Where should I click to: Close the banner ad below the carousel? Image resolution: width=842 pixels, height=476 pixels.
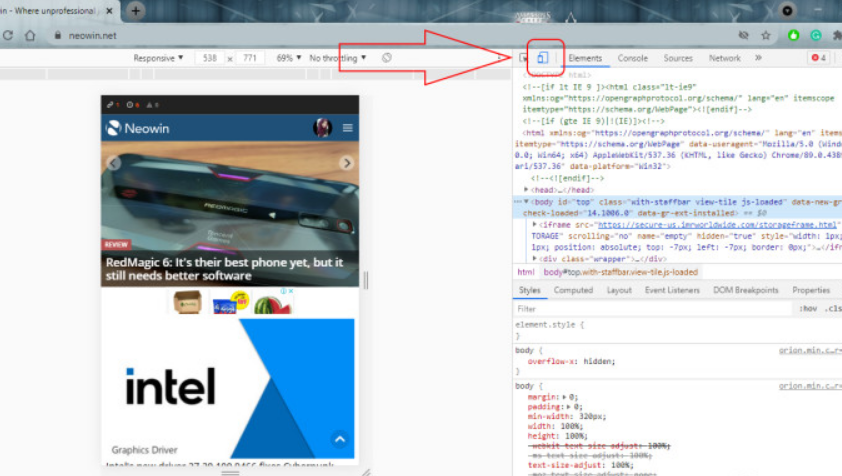[291, 291]
